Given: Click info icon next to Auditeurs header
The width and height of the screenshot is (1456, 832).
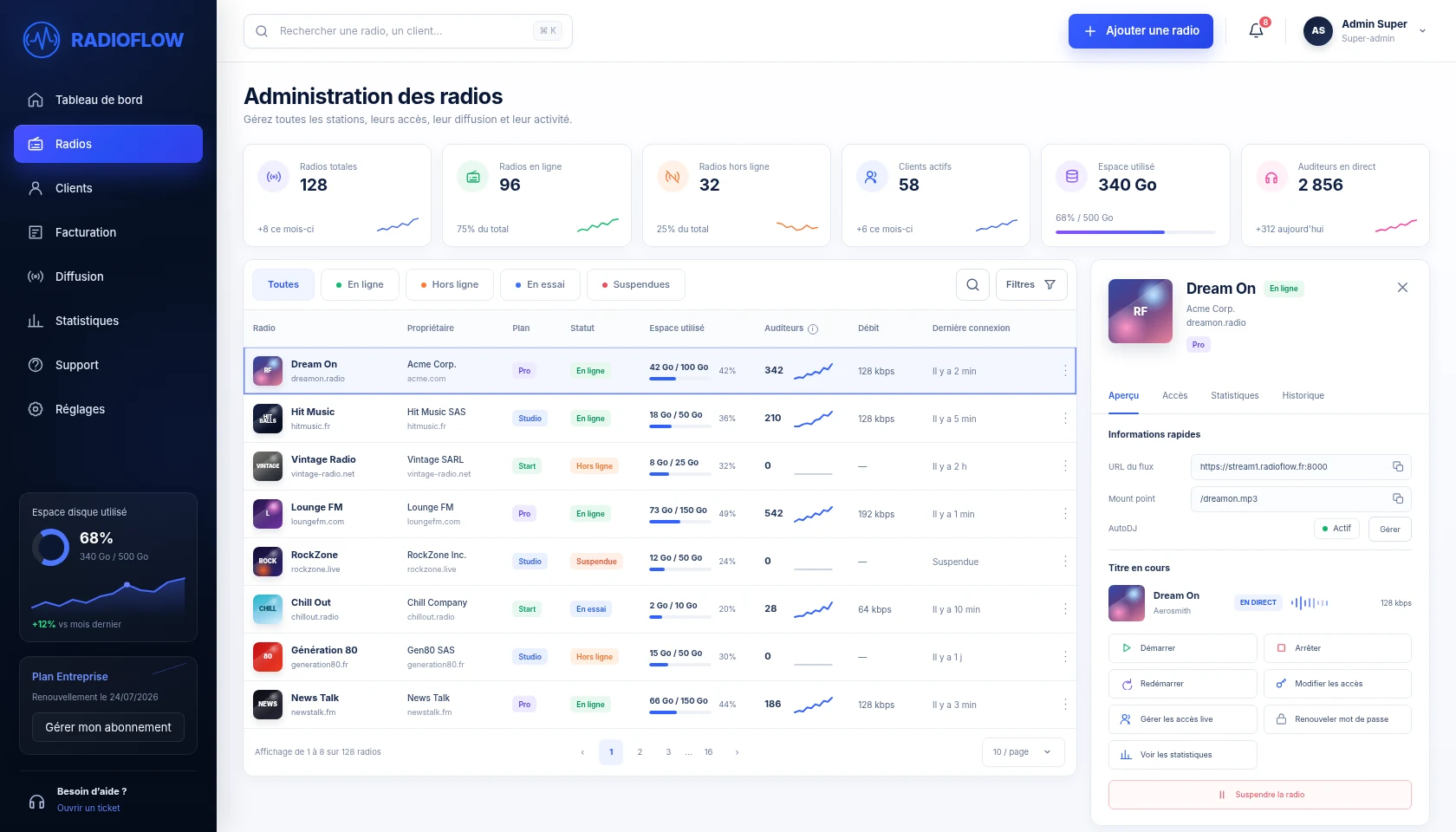Looking at the screenshot, I should (813, 328).
